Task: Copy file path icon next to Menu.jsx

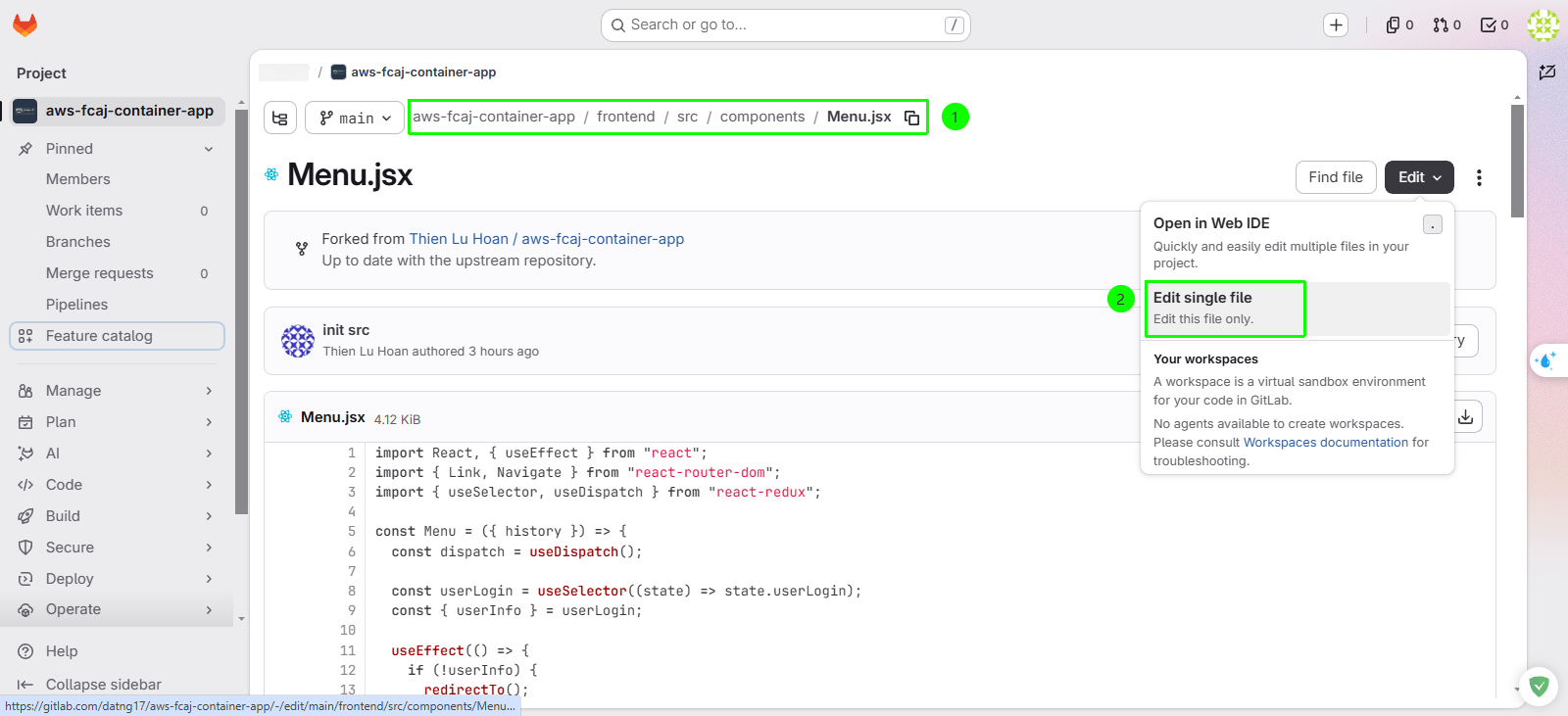Action: click(x=911, y=118)
